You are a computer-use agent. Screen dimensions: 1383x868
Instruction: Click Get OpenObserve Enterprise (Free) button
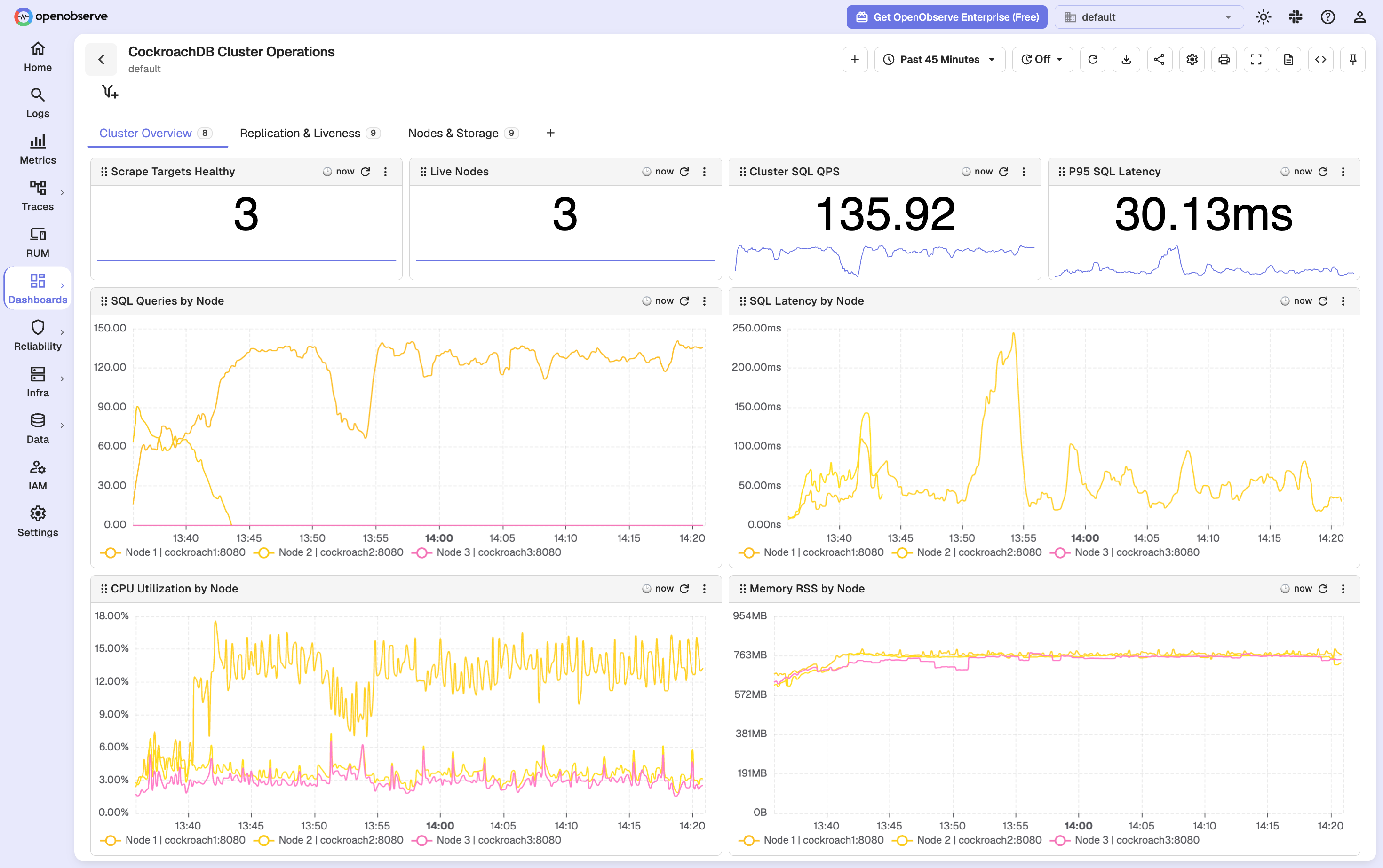[947, 17]
